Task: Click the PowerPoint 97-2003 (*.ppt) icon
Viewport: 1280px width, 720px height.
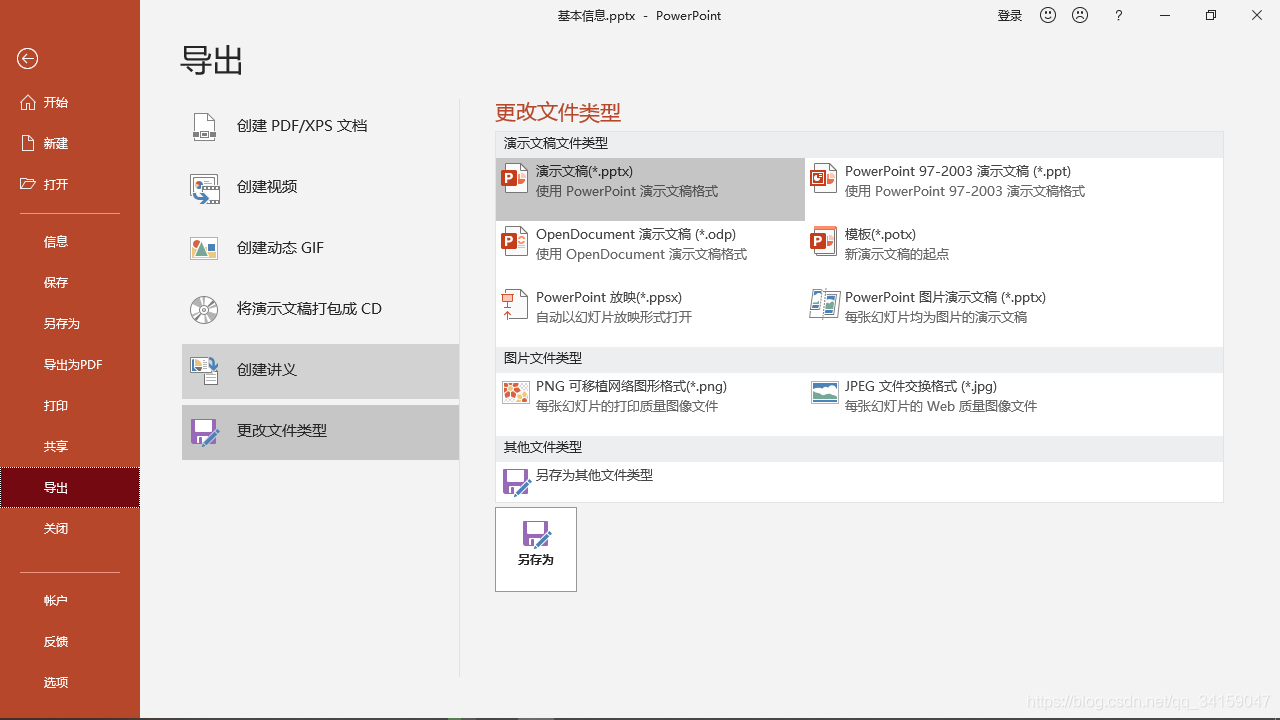Action: [823, 179]
